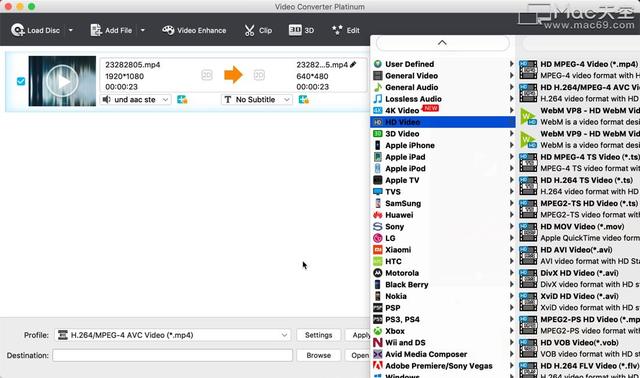Expand the Black Berry submenu arrow

[x=511, y=285]
